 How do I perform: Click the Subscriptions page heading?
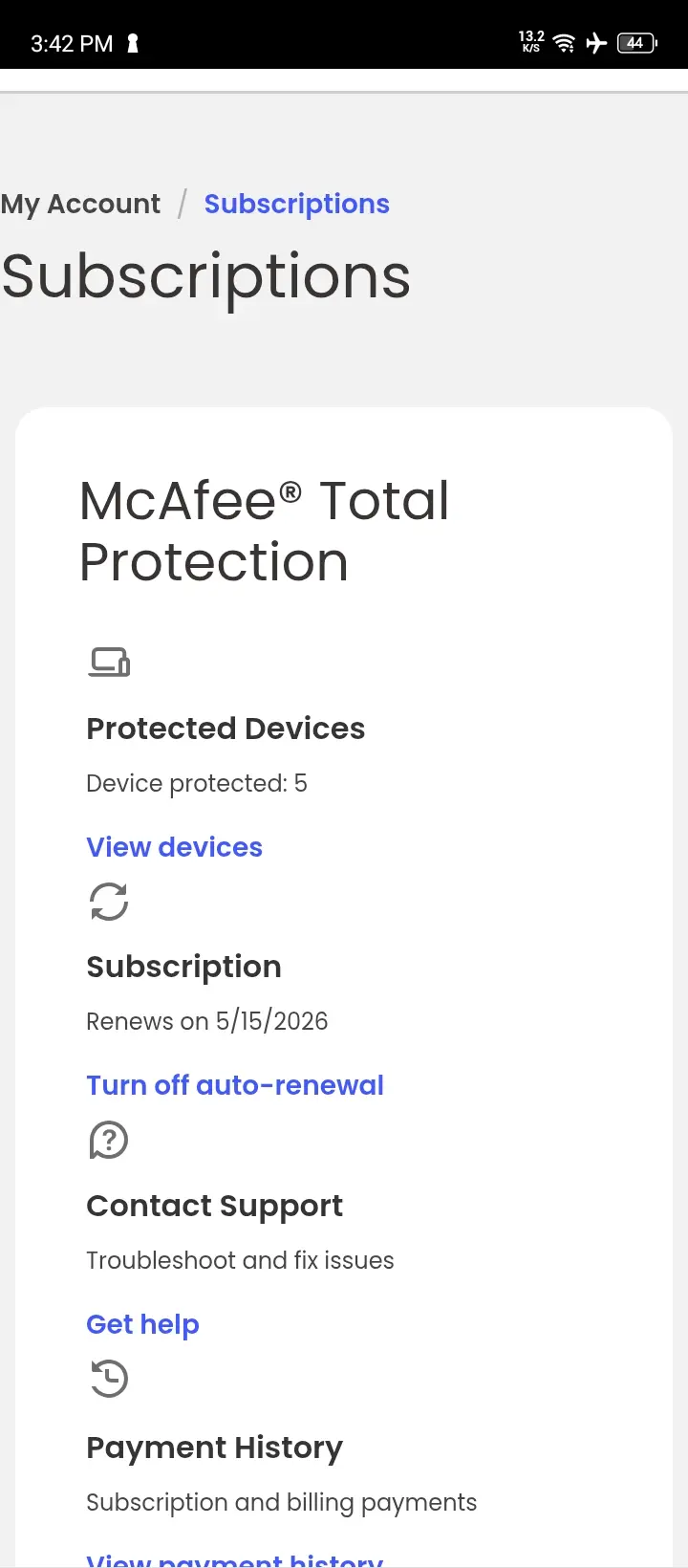(205, 277)
